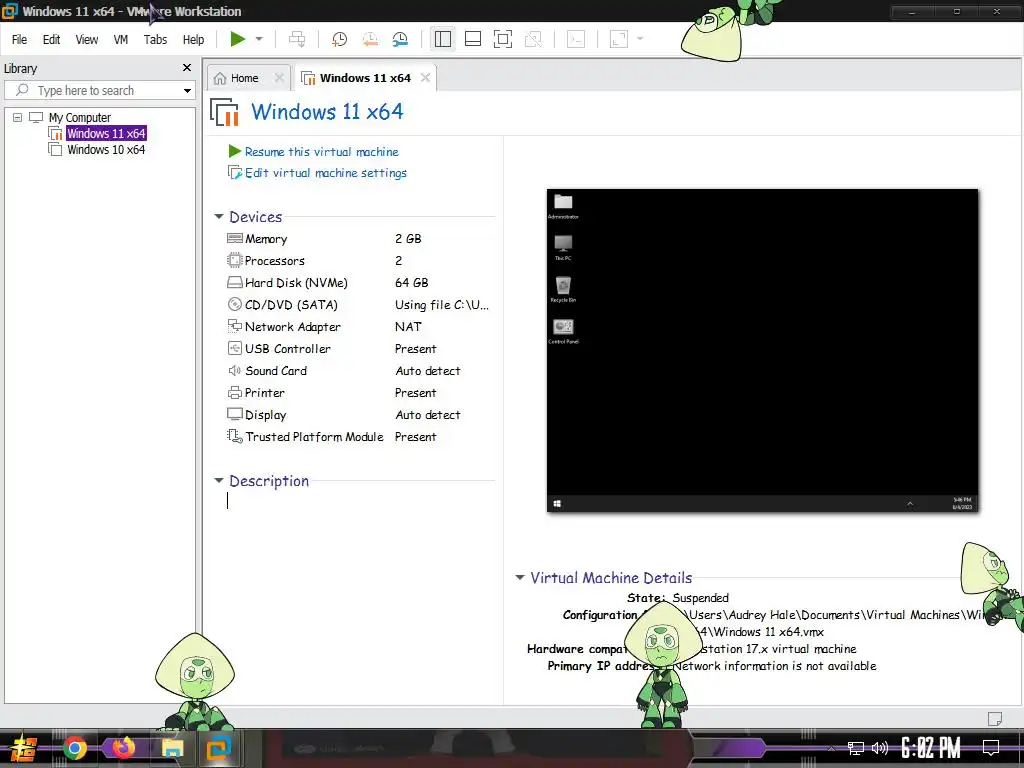
Task: Click VMware Workstation taskbar icon
Action: coord(218,748)
